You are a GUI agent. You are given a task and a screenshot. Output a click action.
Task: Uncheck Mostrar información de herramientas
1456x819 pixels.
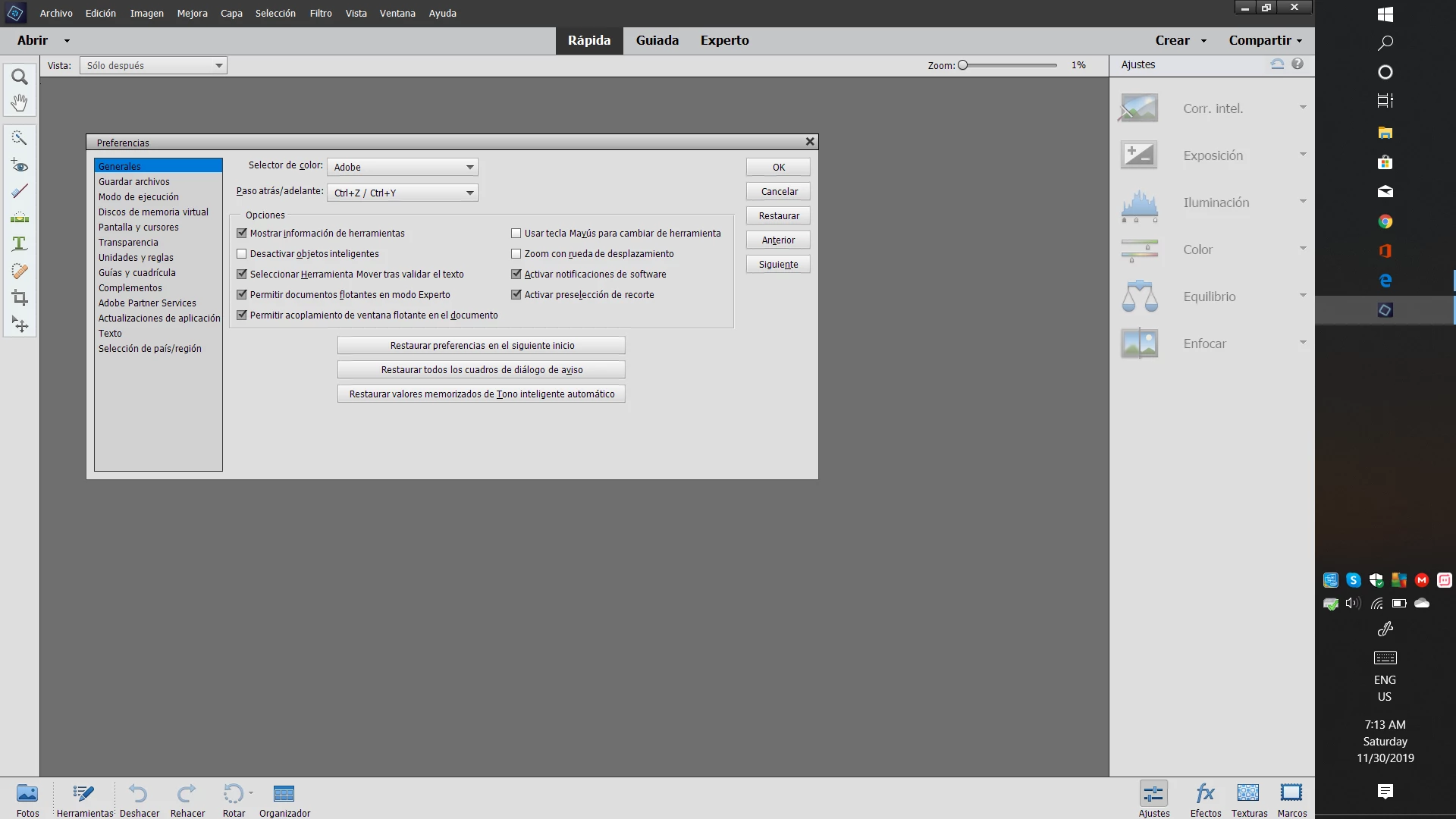[x=242, y=234]
